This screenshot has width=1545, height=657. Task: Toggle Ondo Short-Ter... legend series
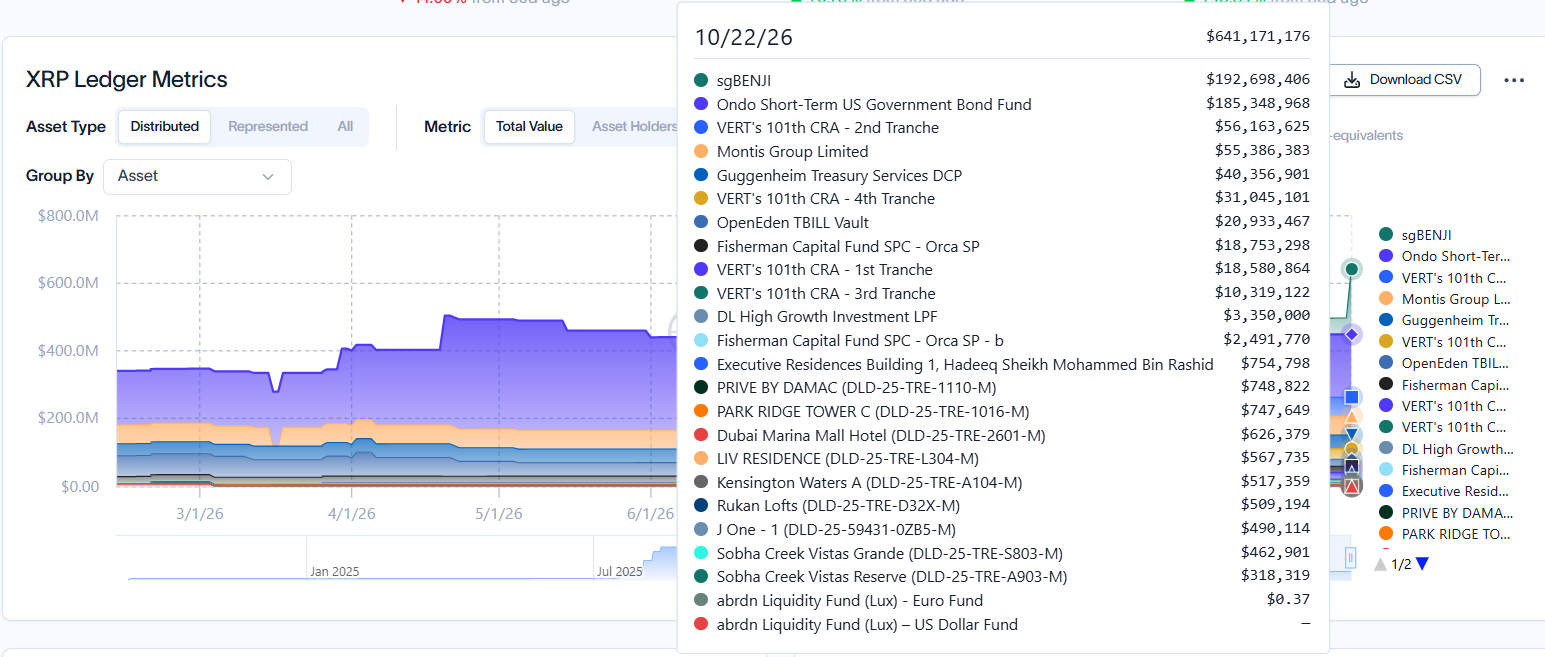pos(1445,256)
